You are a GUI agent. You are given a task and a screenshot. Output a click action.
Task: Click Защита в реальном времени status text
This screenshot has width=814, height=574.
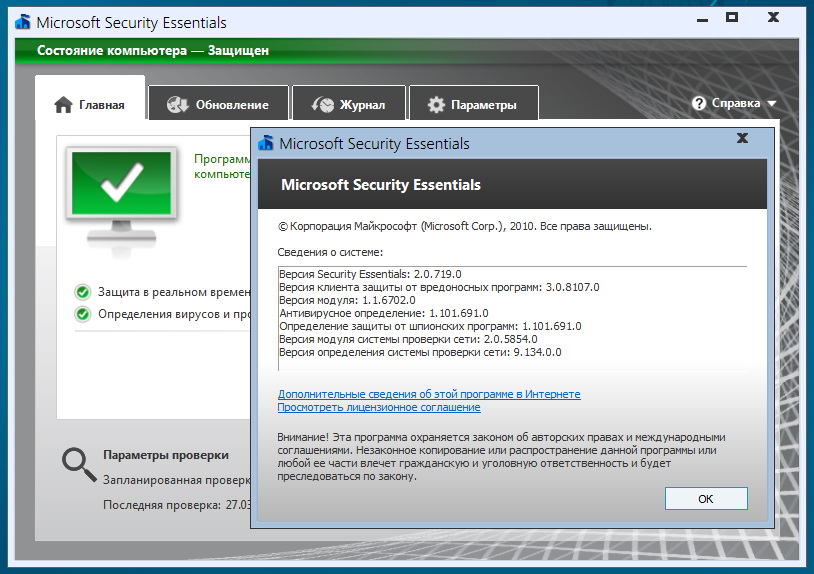click(174, 292)
